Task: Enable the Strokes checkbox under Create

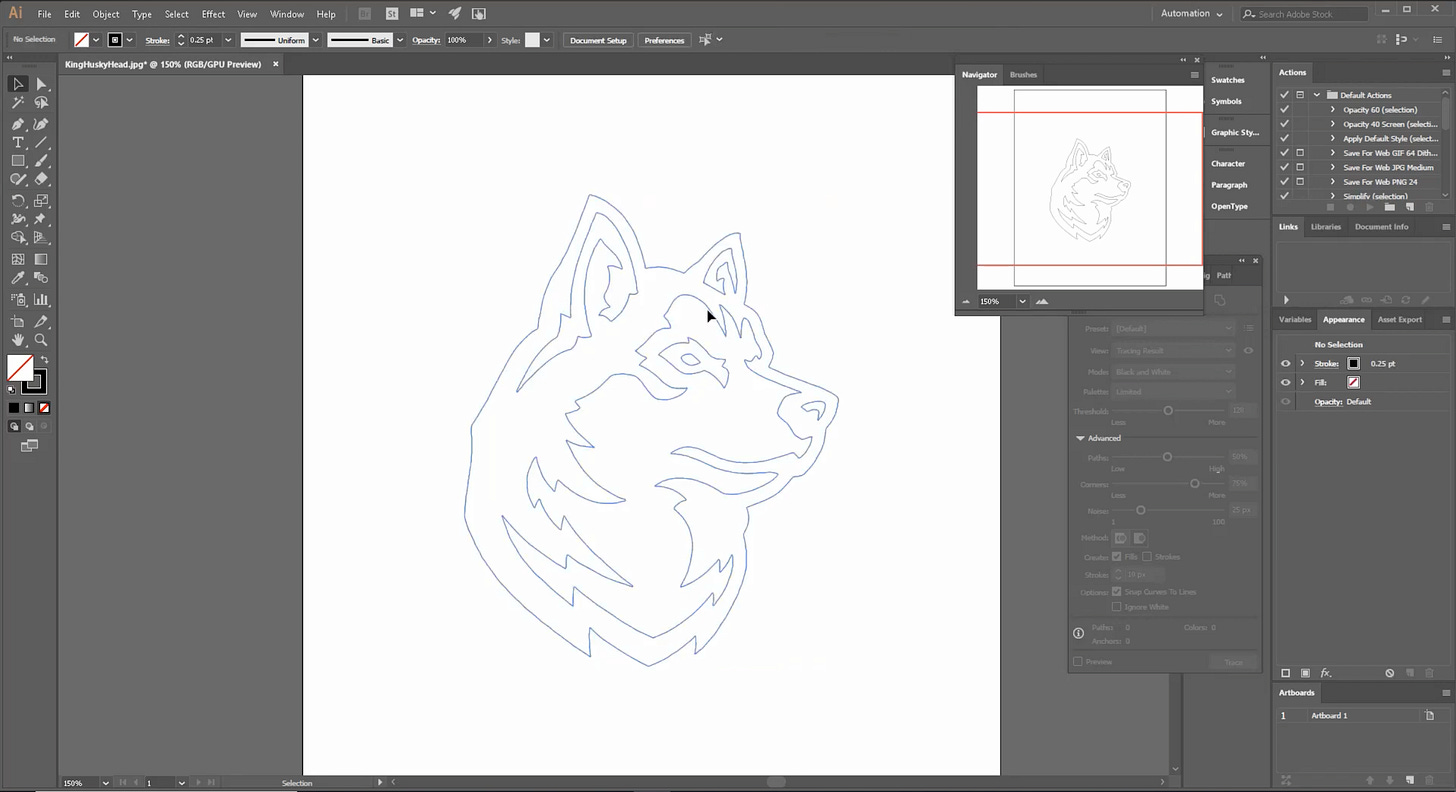Action: pos(1147,557)
